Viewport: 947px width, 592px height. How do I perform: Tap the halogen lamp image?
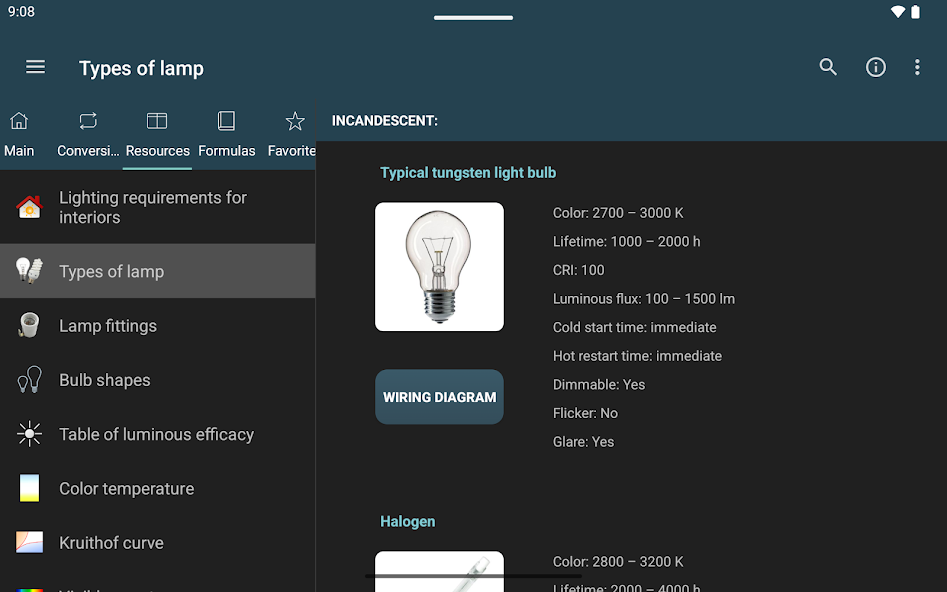(439, 571)
